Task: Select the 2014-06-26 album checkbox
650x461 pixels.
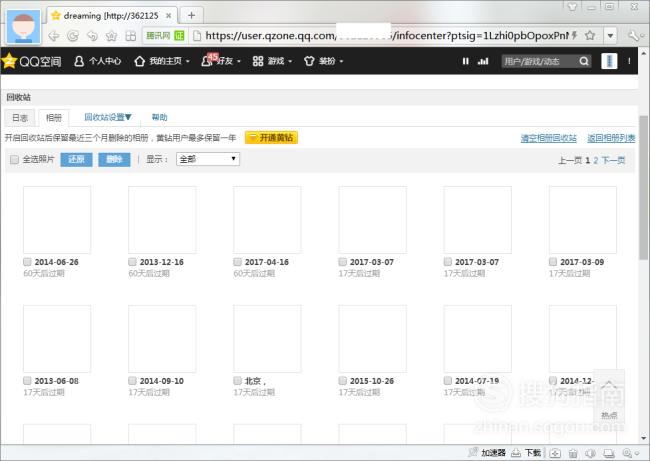Action: tap(27, 262)
